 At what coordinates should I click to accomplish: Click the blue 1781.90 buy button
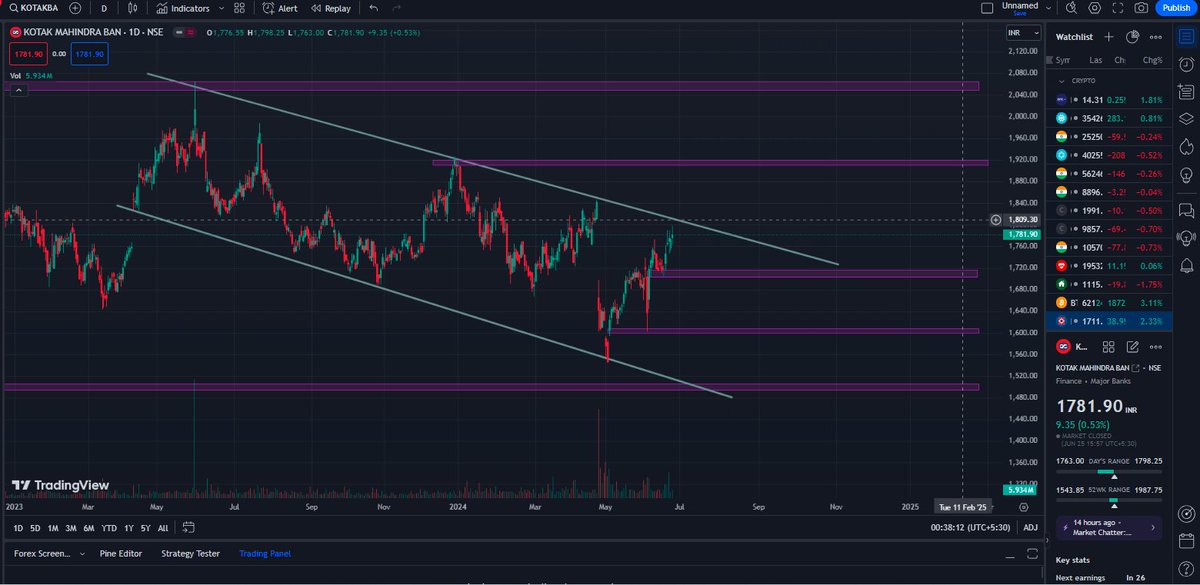(x=90, y=54)
